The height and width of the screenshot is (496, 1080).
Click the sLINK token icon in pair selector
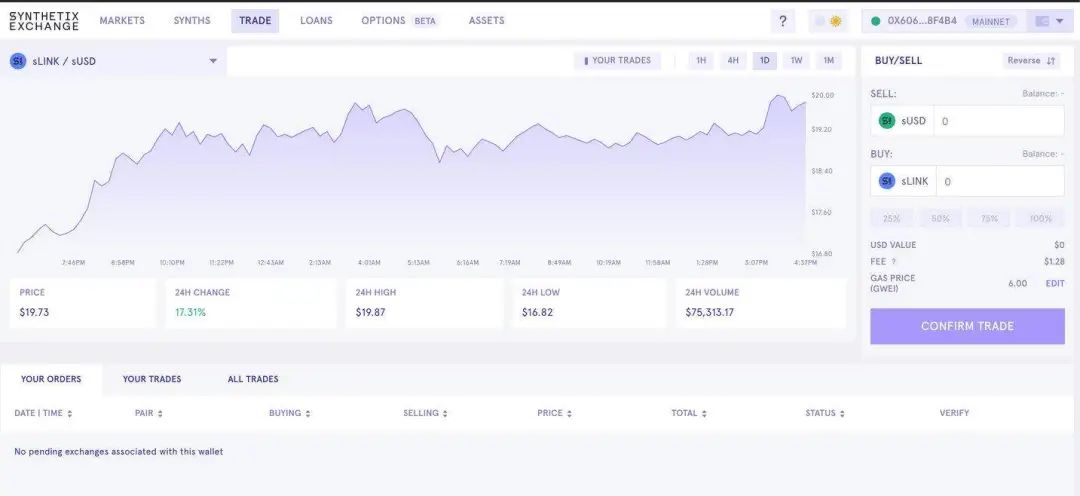pyautogui.click(x=18, y=61)
